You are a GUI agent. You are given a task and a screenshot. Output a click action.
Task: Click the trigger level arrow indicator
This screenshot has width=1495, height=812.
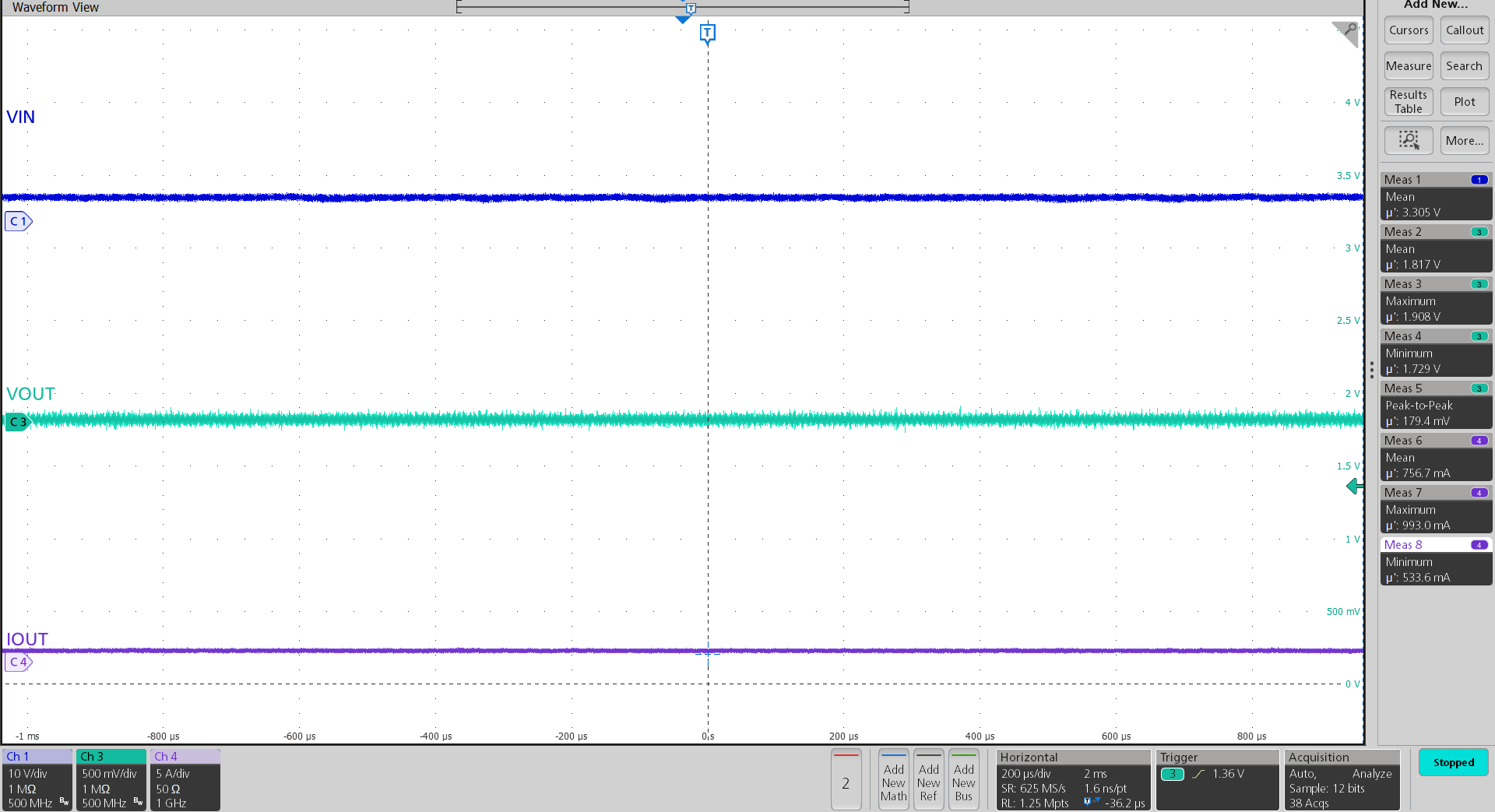pos(1354,487)
